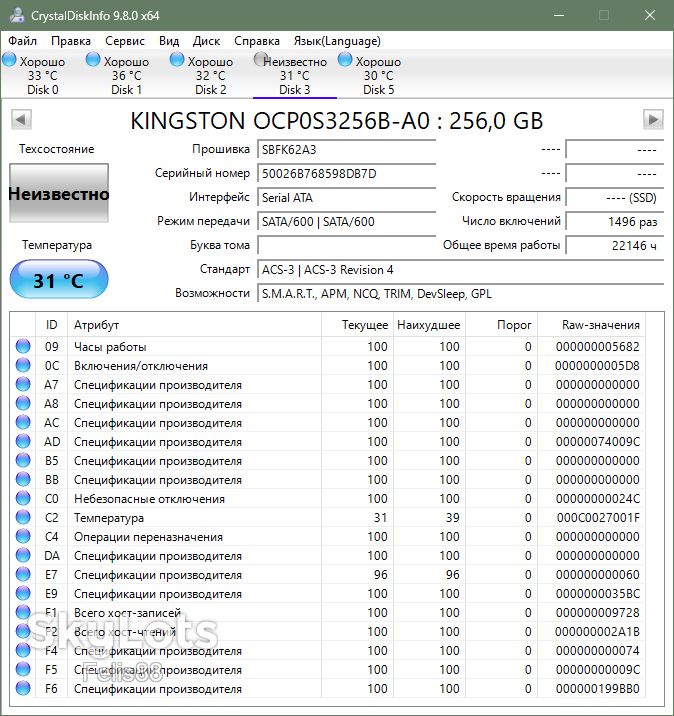Viewport: 674px width, 716px height.
Task: Click status circle of attribute C2
Action: (x=23, y=517)
